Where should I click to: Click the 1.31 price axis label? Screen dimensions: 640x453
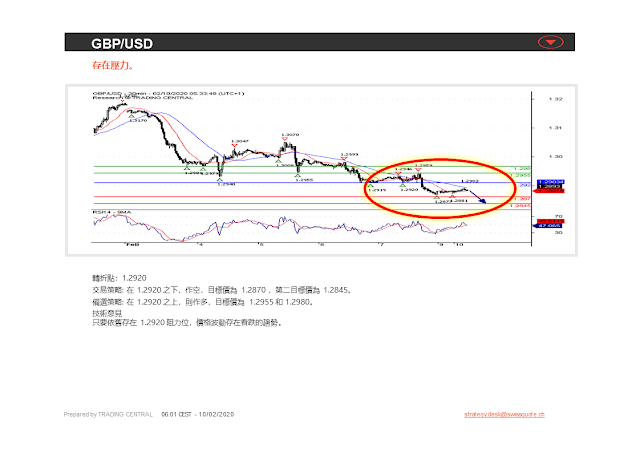point(555,128)
